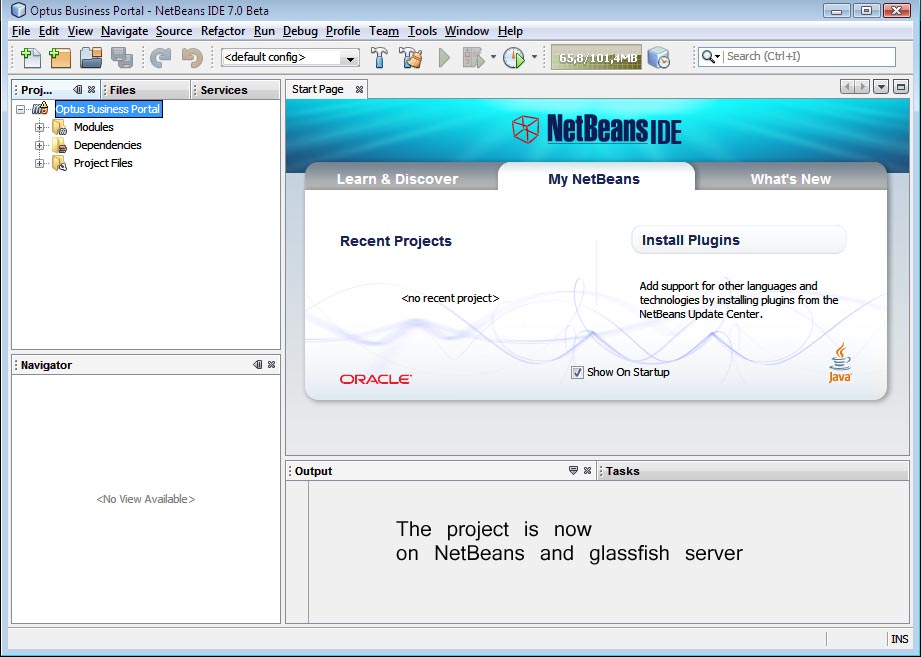921x657 pixels.
Task: Expand the Dependencies tree node
Action: coord(40,145)
